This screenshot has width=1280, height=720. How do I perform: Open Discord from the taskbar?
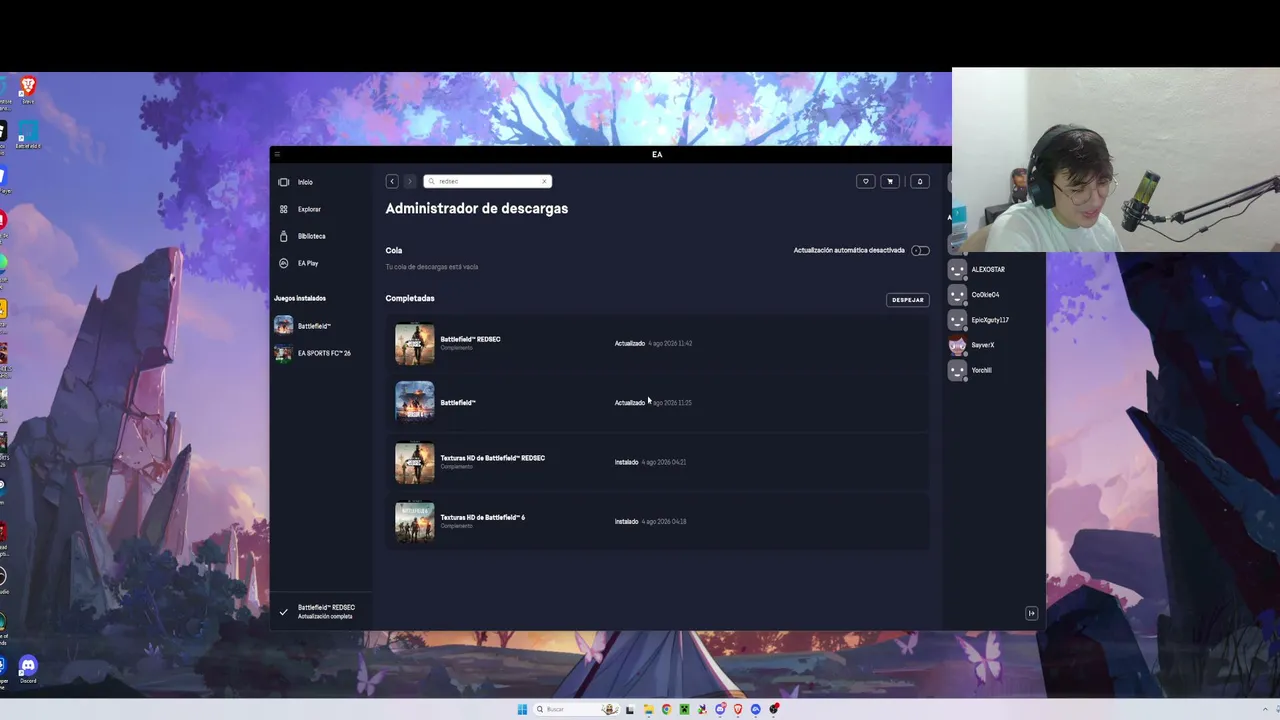tap(720, 709)
